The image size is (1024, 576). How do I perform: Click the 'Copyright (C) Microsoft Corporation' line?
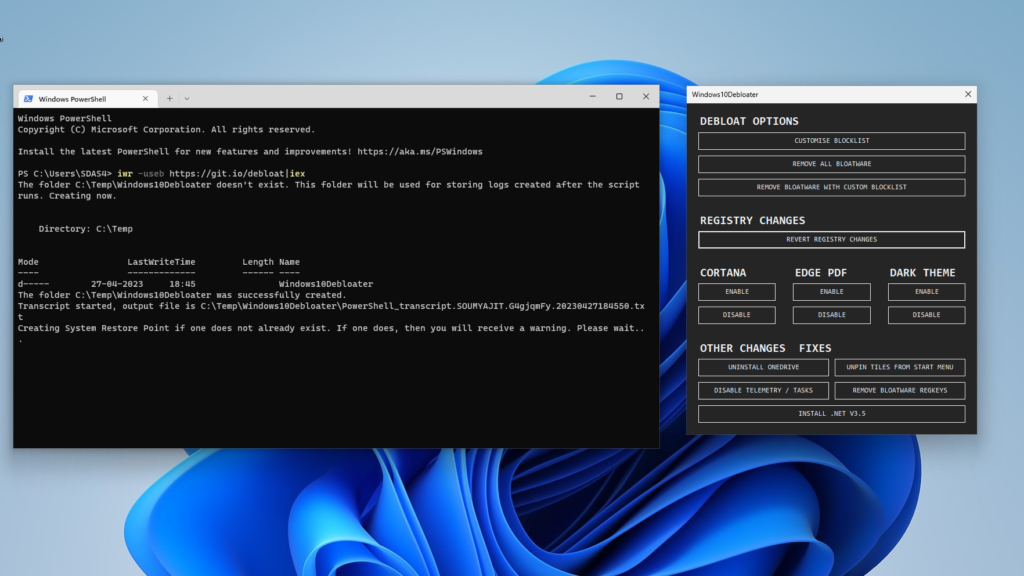[167, 130]
